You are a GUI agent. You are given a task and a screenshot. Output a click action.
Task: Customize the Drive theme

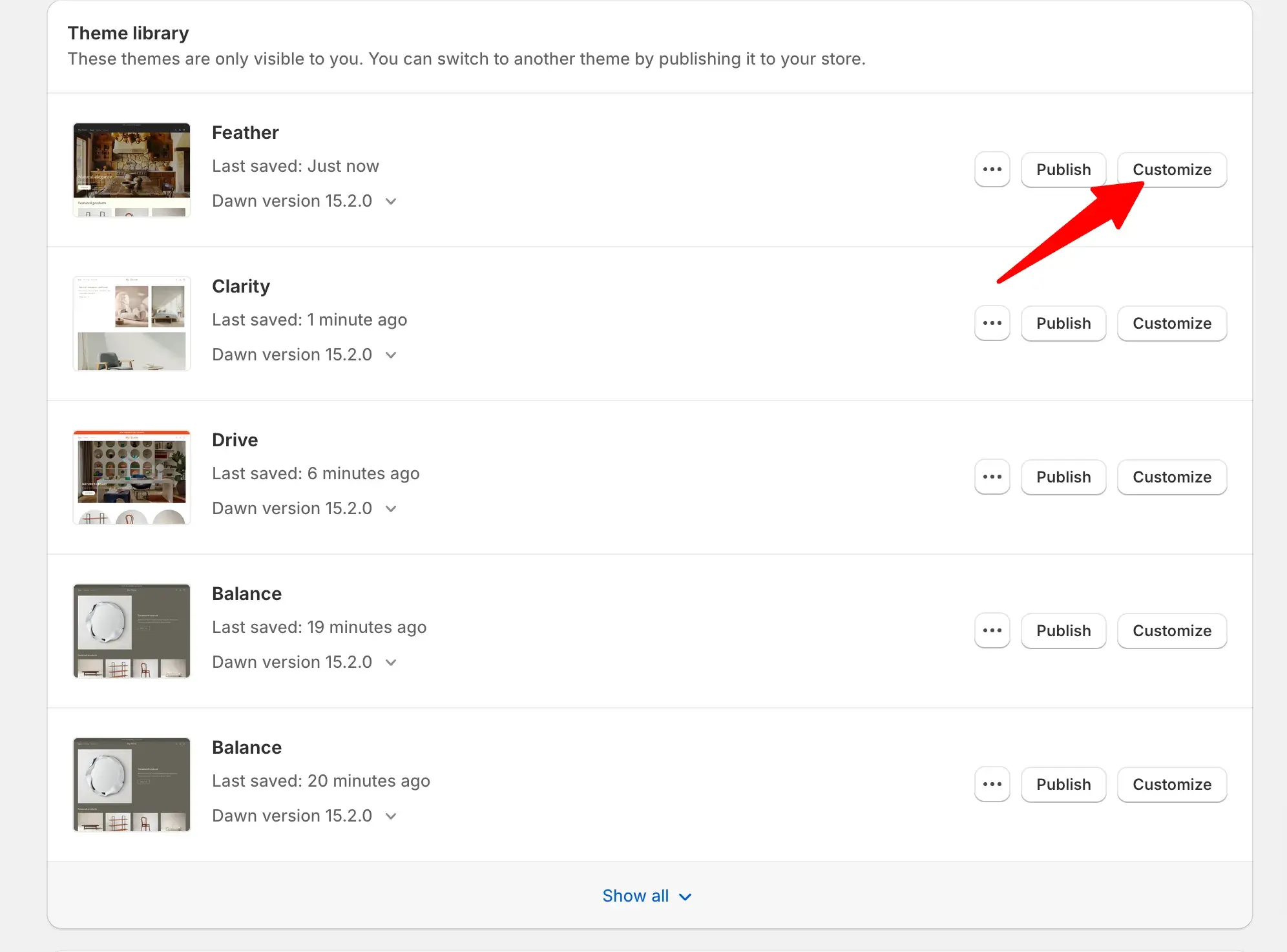[x=1171, y=477]
